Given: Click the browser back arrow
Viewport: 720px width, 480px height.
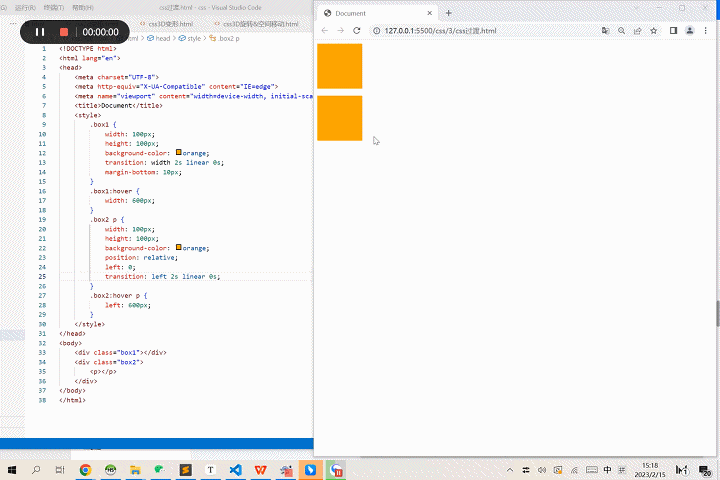Looking at the screenshot, I should (325, 31).
